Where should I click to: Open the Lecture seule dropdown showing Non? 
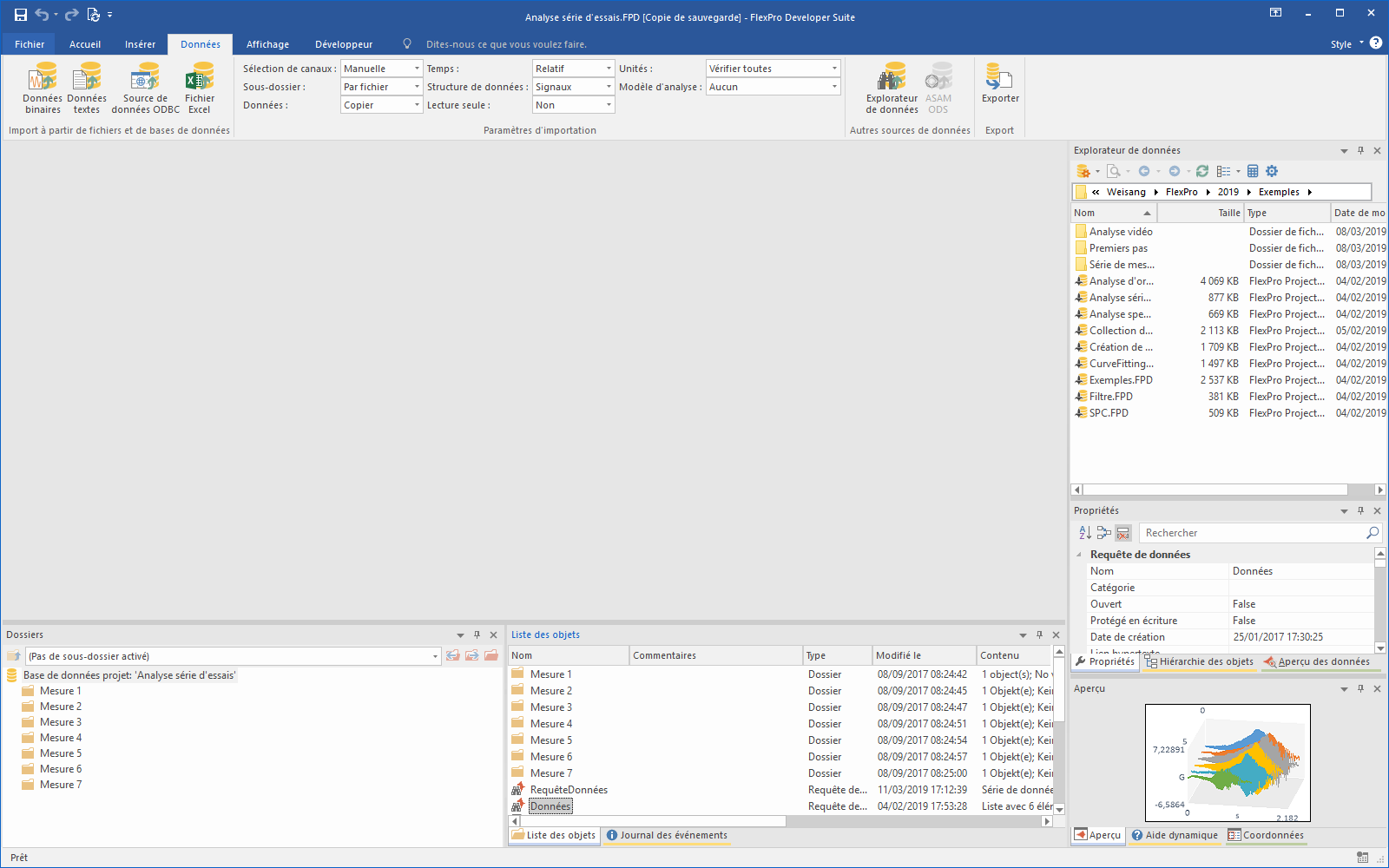tap(573, 105)
